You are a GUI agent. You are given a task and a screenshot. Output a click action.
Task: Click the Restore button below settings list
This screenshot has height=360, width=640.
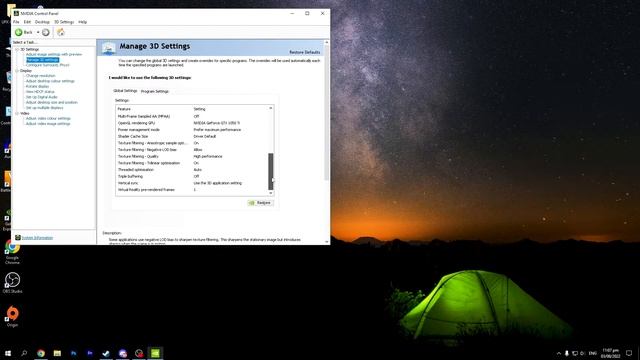click(x=260, y=203)
